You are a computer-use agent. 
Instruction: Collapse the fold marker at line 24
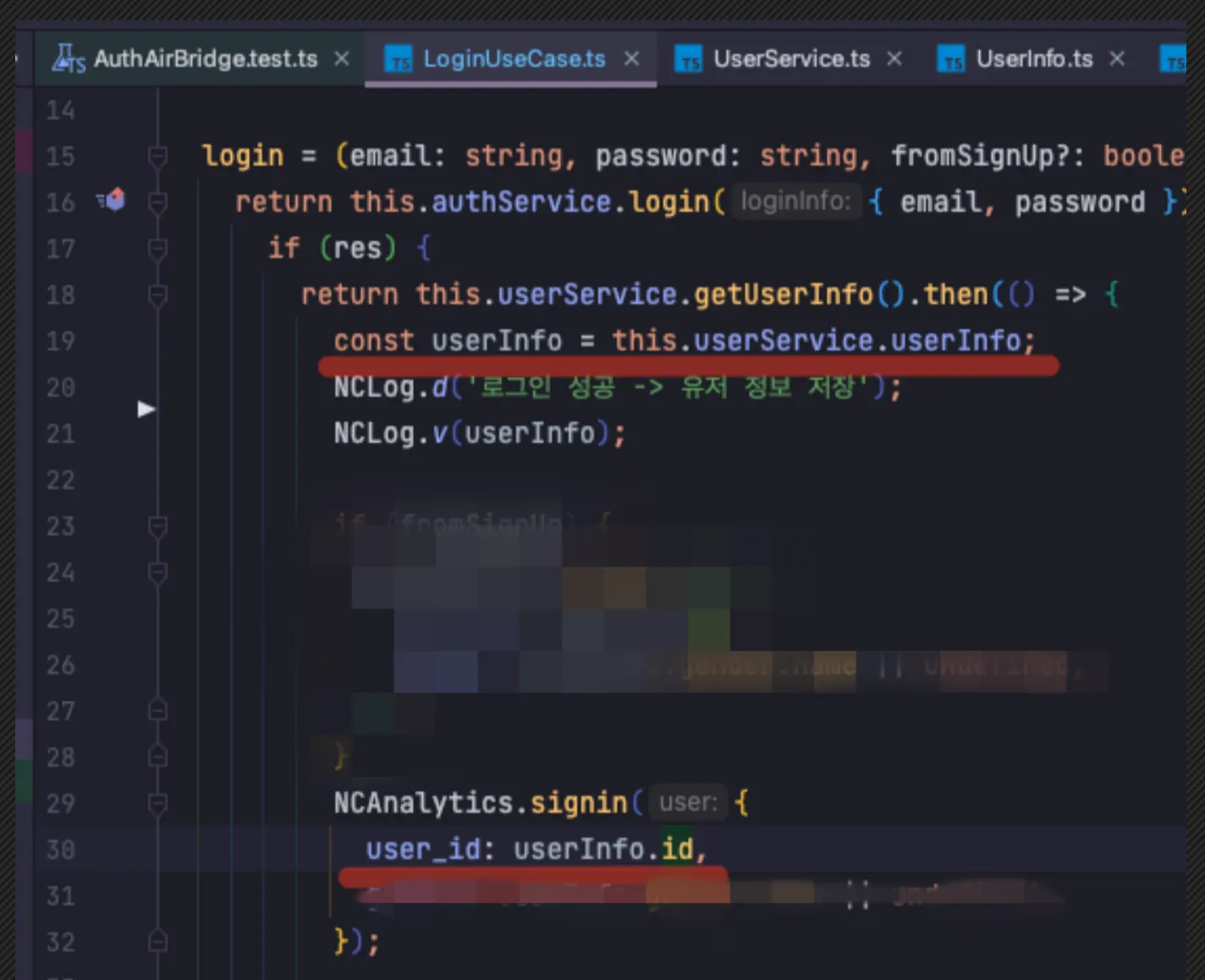pos(157,573)
